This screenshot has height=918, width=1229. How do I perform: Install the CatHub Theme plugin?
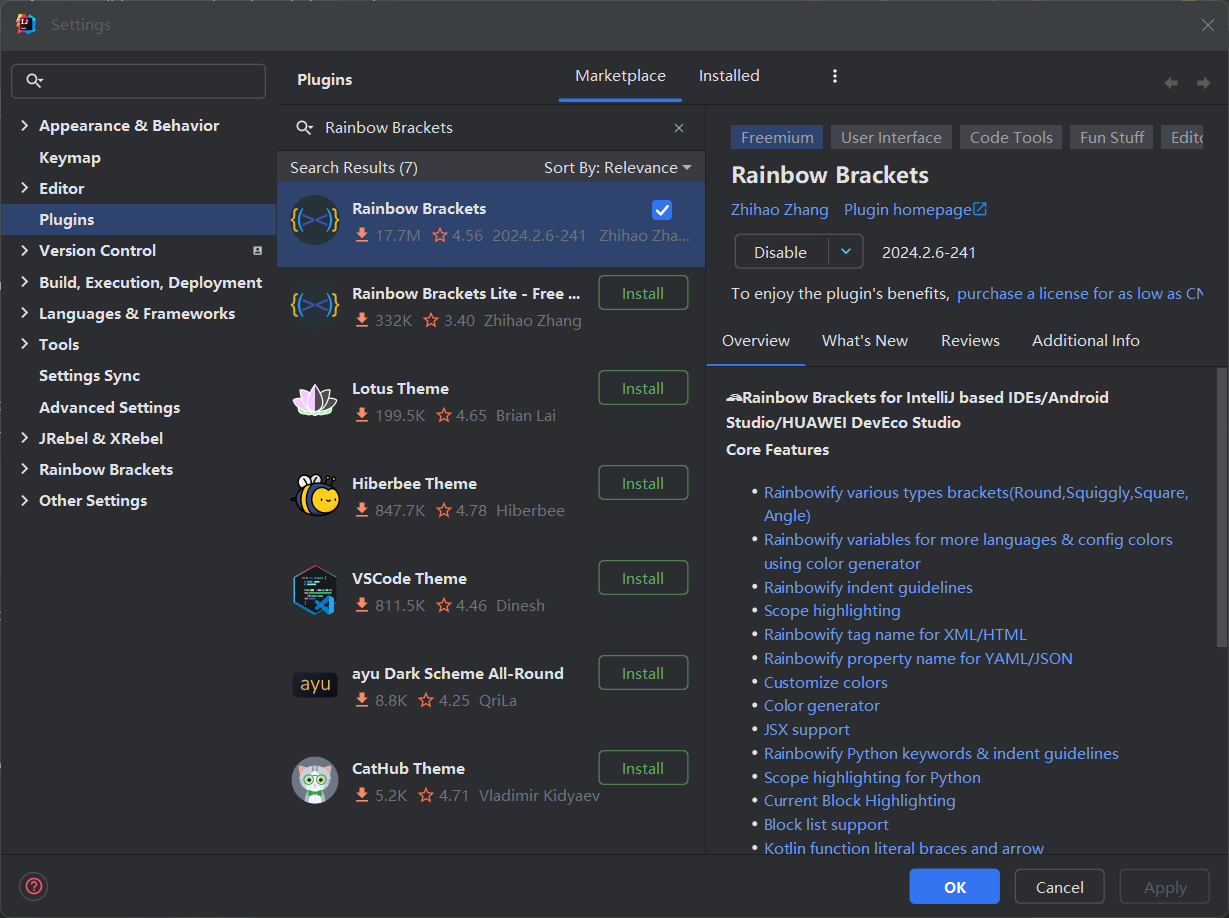(643, 768)
